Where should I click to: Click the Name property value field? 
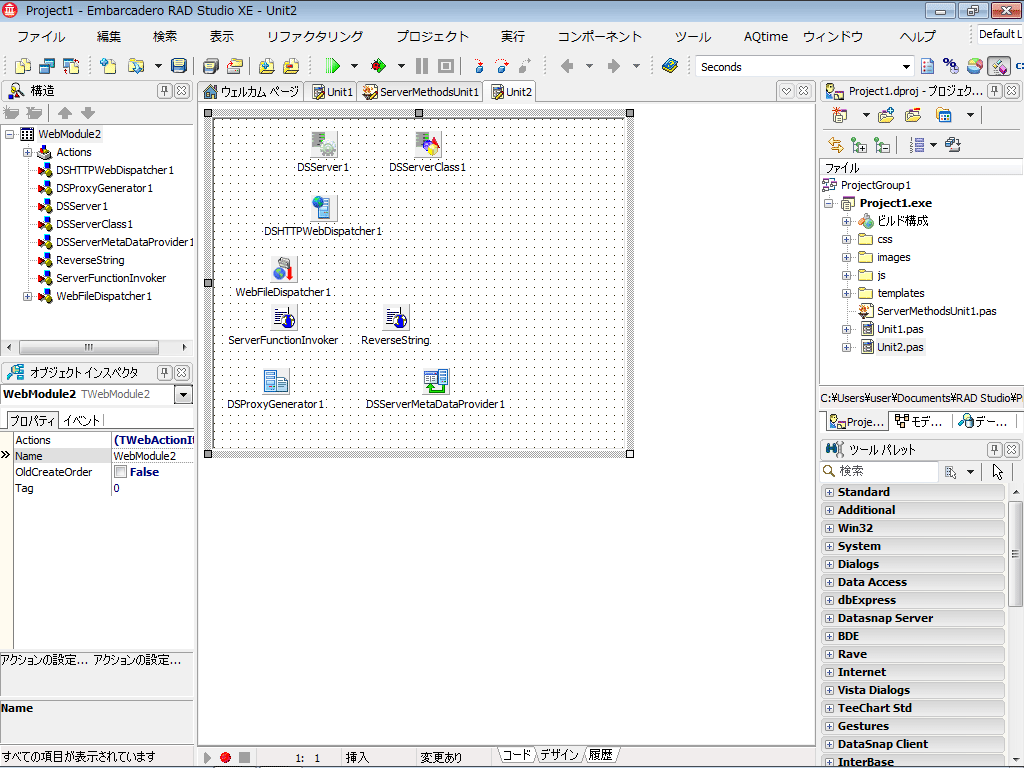[x=153, y=456]
